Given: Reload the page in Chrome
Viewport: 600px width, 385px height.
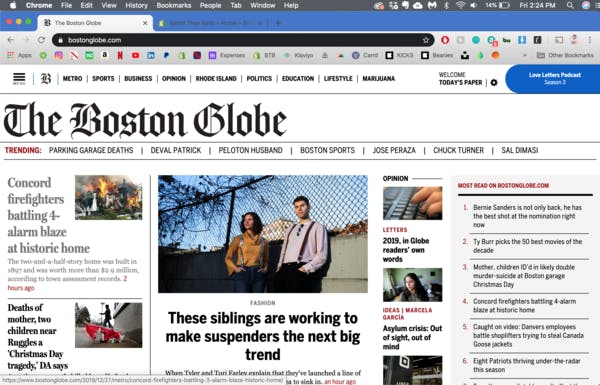Looking at the screenshot, I should point(41,40).
